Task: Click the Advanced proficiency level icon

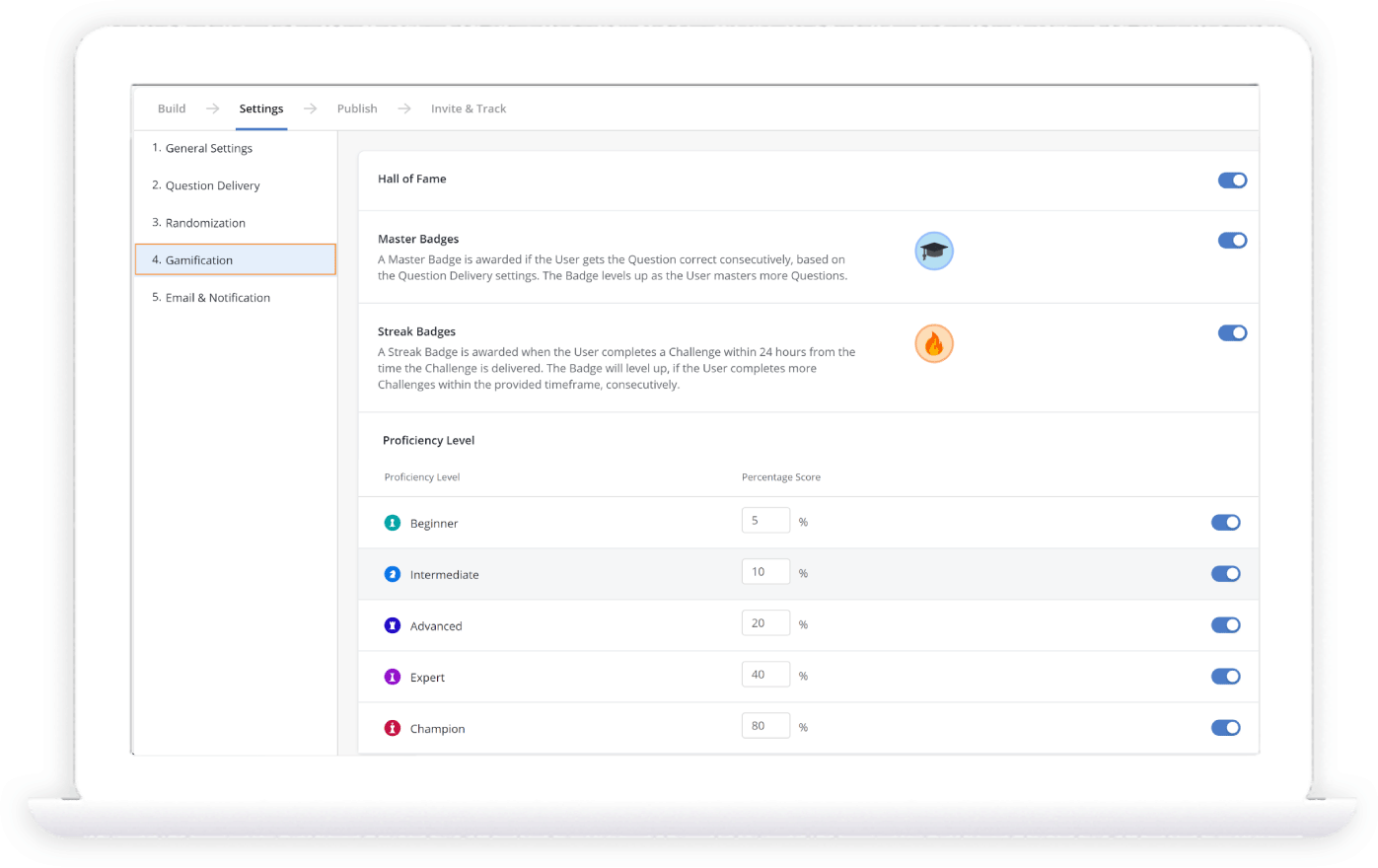Action: coord(392,625)
